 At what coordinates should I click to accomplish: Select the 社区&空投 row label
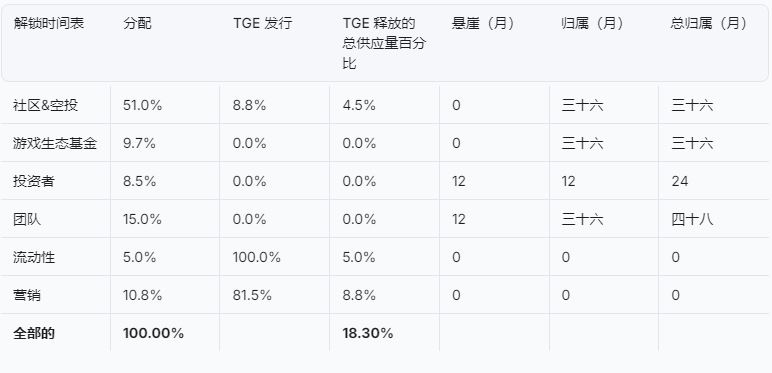tap(46, 105)
